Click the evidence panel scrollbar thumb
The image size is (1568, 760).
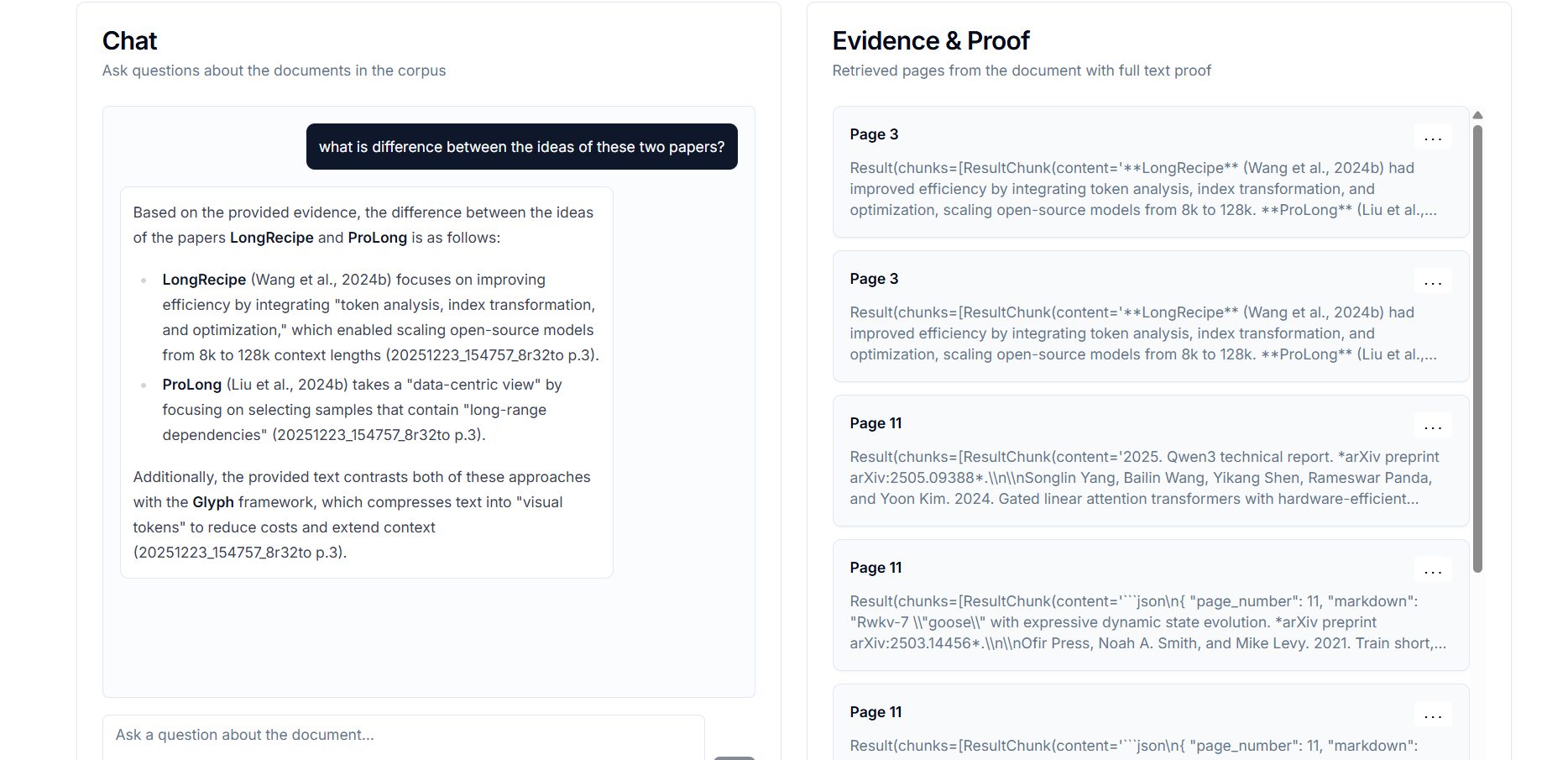coord(1477,349)
